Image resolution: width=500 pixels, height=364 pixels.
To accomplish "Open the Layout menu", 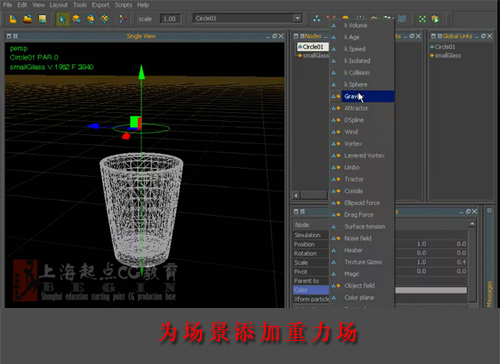I will tap(59, 5).
